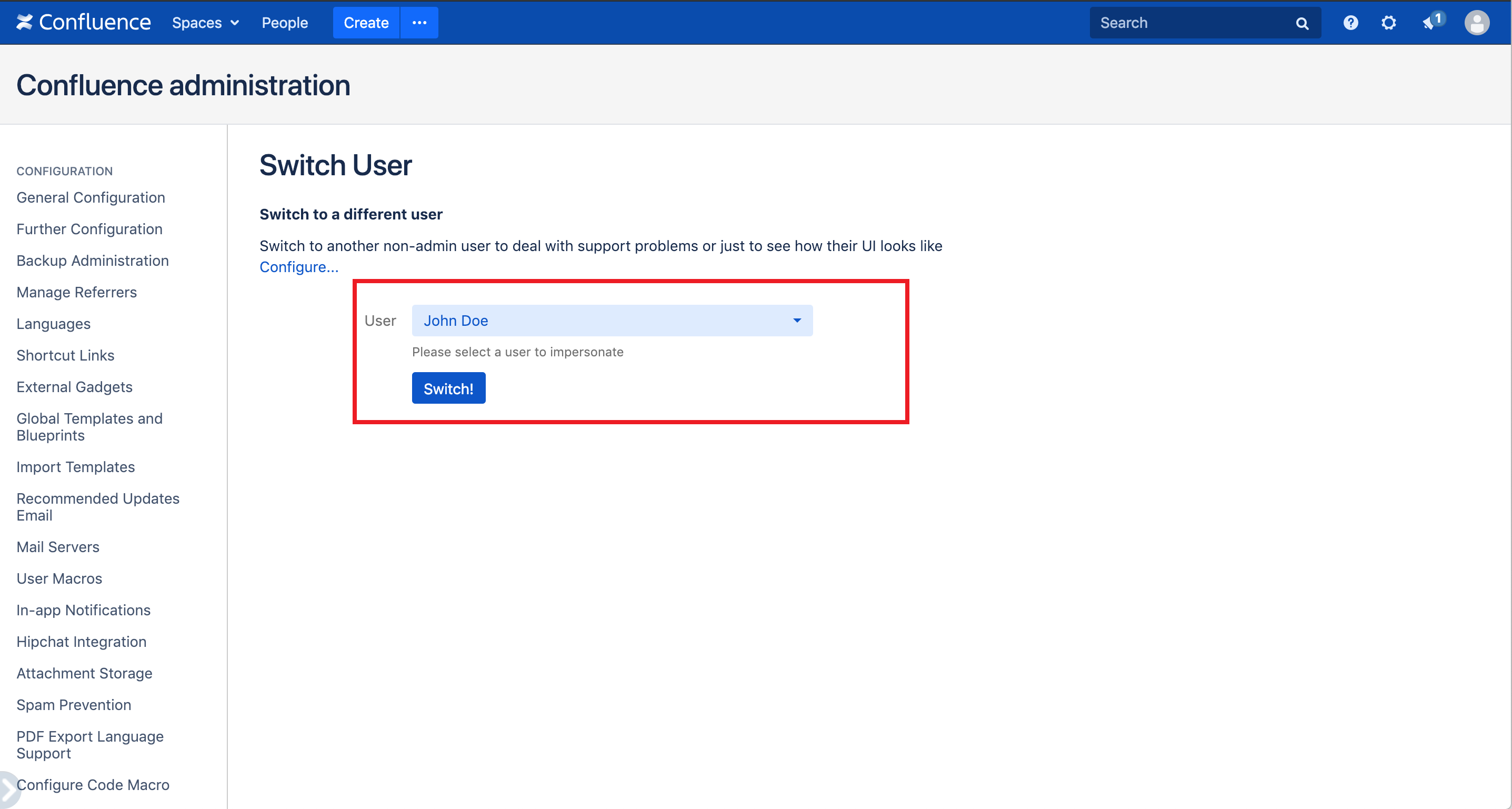Open the Spaces dropdown menu
The width and height of the screenshot is (1512, 809).
click(205, 22)
